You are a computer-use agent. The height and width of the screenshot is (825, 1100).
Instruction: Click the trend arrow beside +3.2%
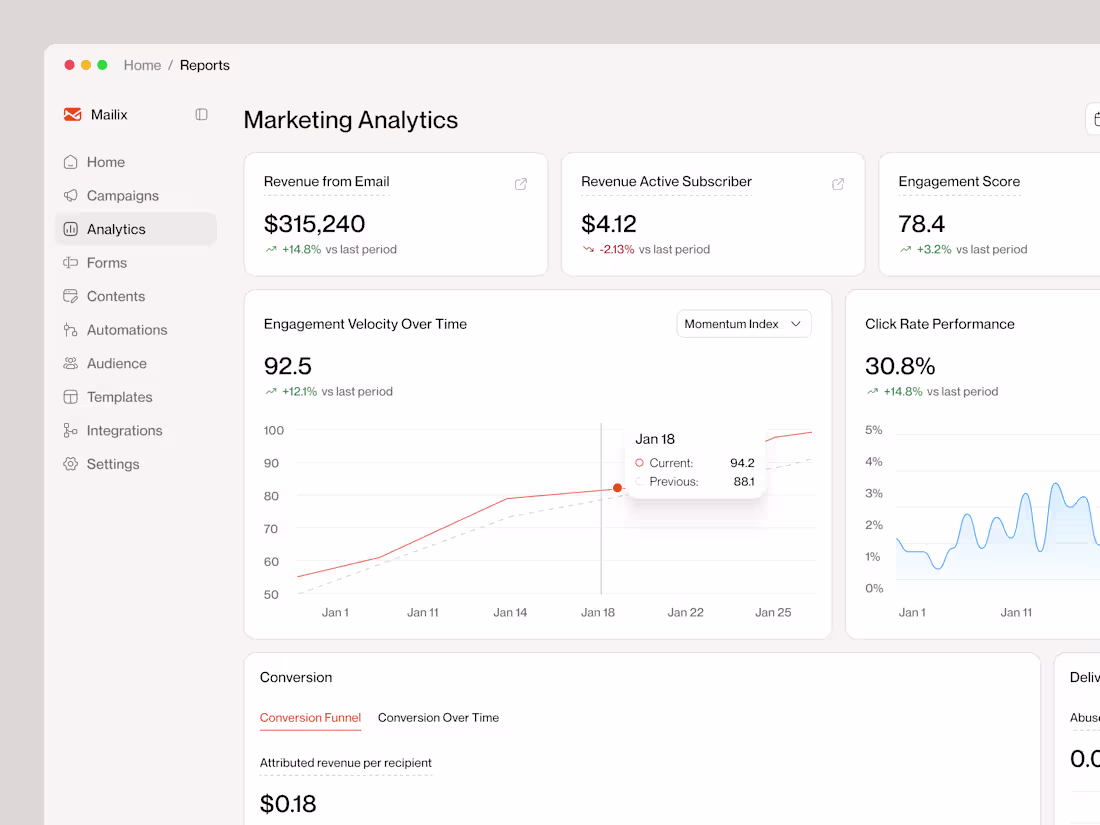906,249
